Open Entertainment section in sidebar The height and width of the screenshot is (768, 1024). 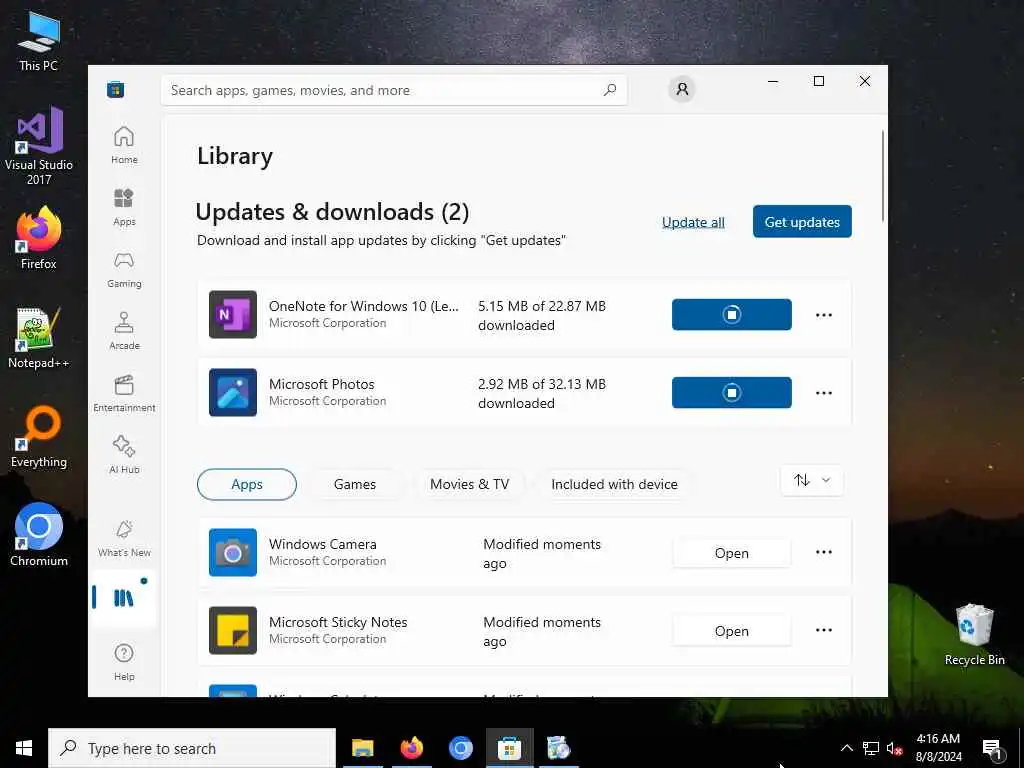pos(124,393)
